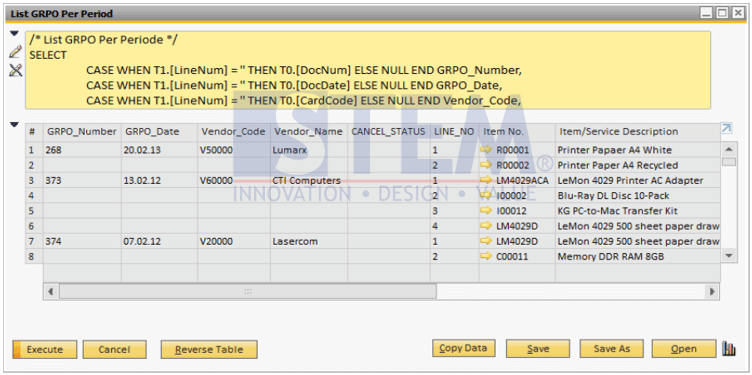The width and height of the screenshot is (752, 375).
Task: Open link arrow for item I00012
Action: (486, 211)
